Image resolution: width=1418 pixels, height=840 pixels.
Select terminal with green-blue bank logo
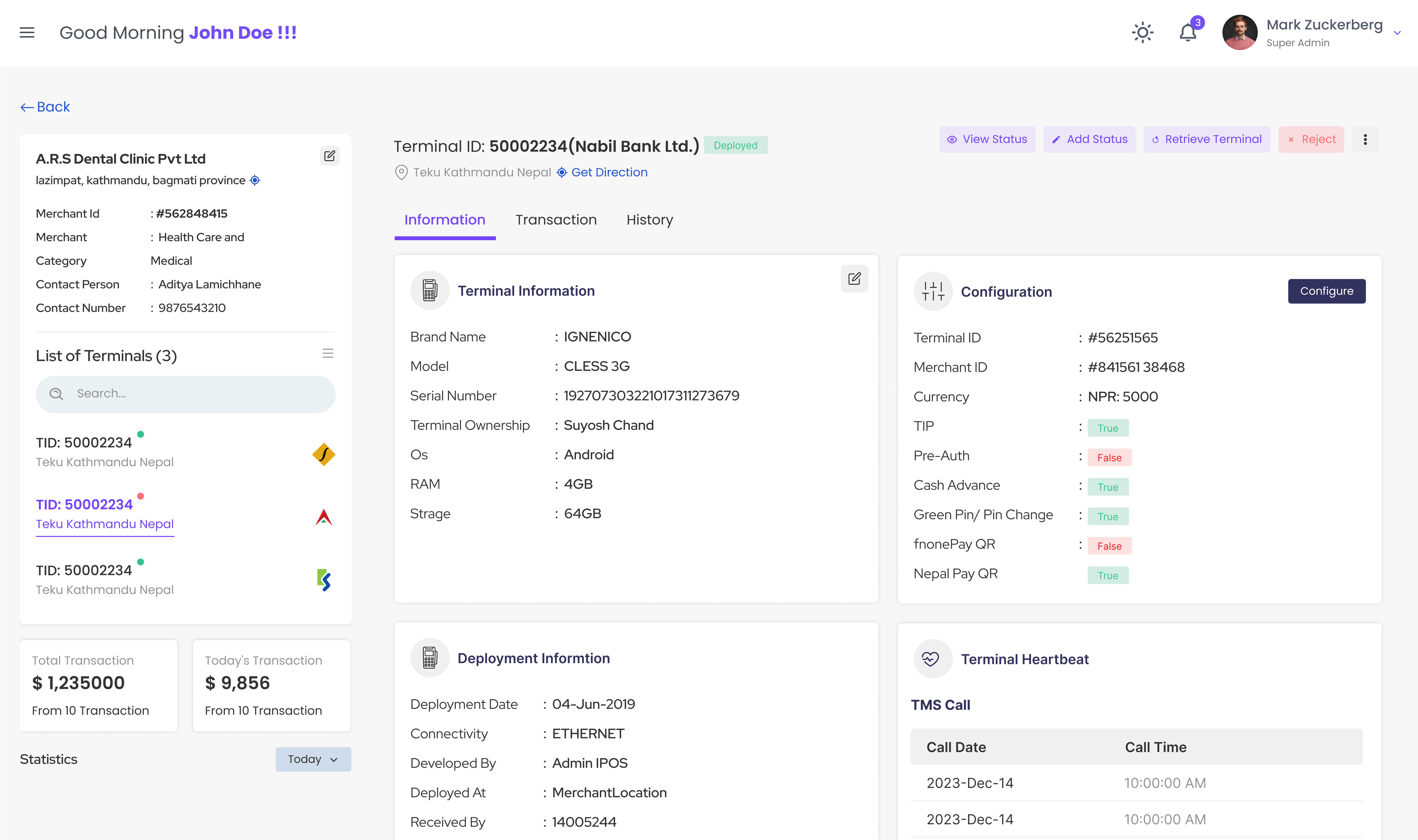pyautogui.click(x=185, y=578)
